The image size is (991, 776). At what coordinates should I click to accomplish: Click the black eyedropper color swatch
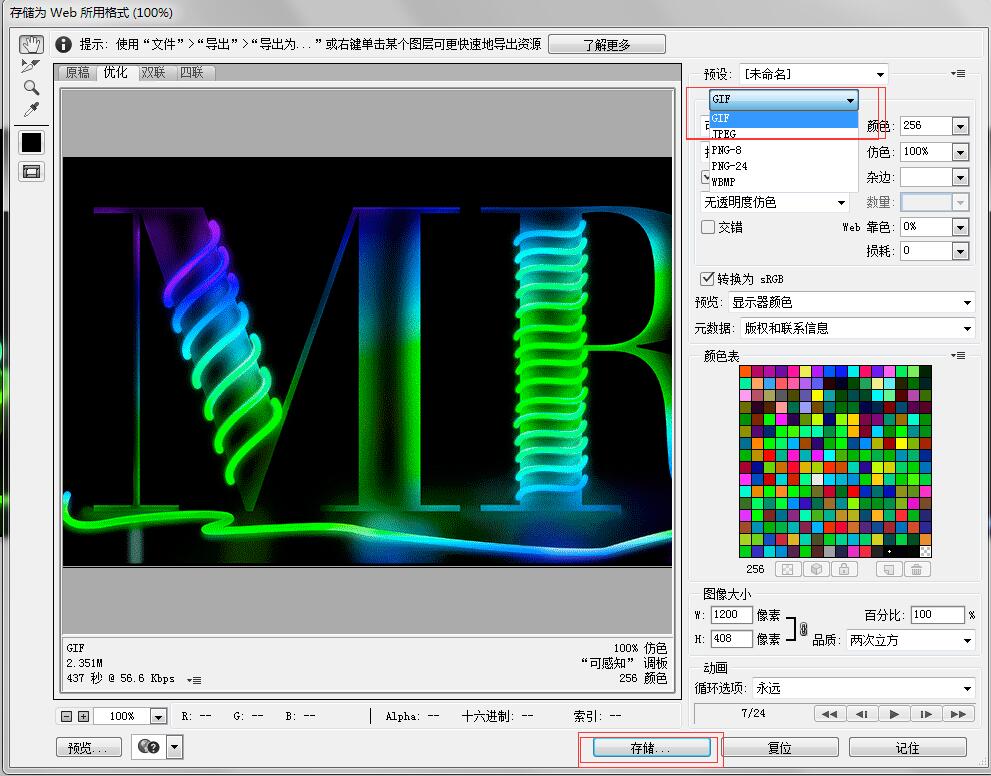32,142
